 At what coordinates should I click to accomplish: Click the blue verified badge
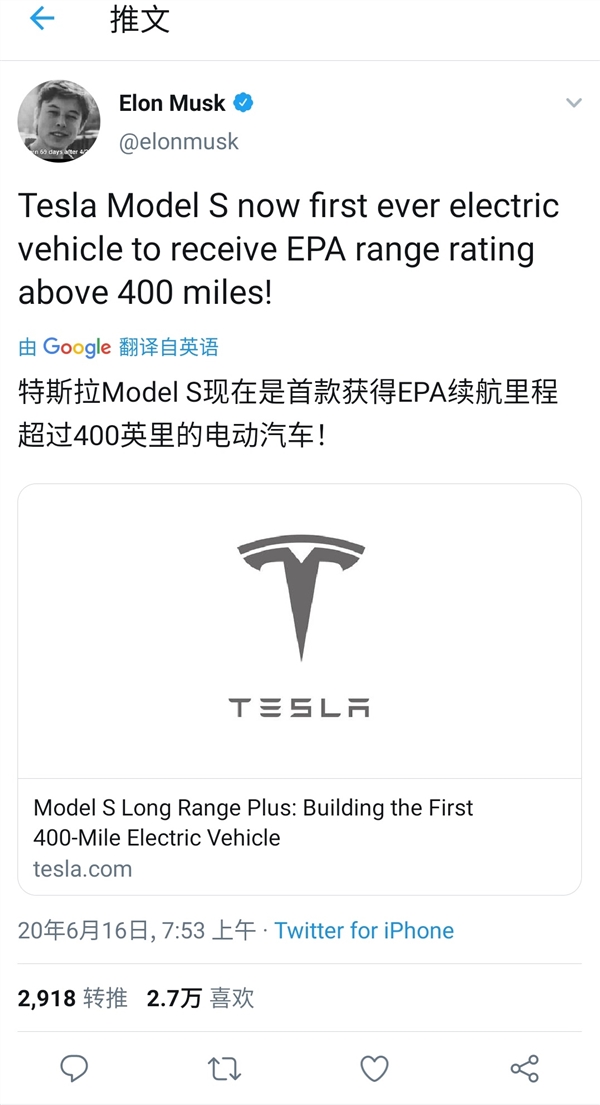click(244, 103)
